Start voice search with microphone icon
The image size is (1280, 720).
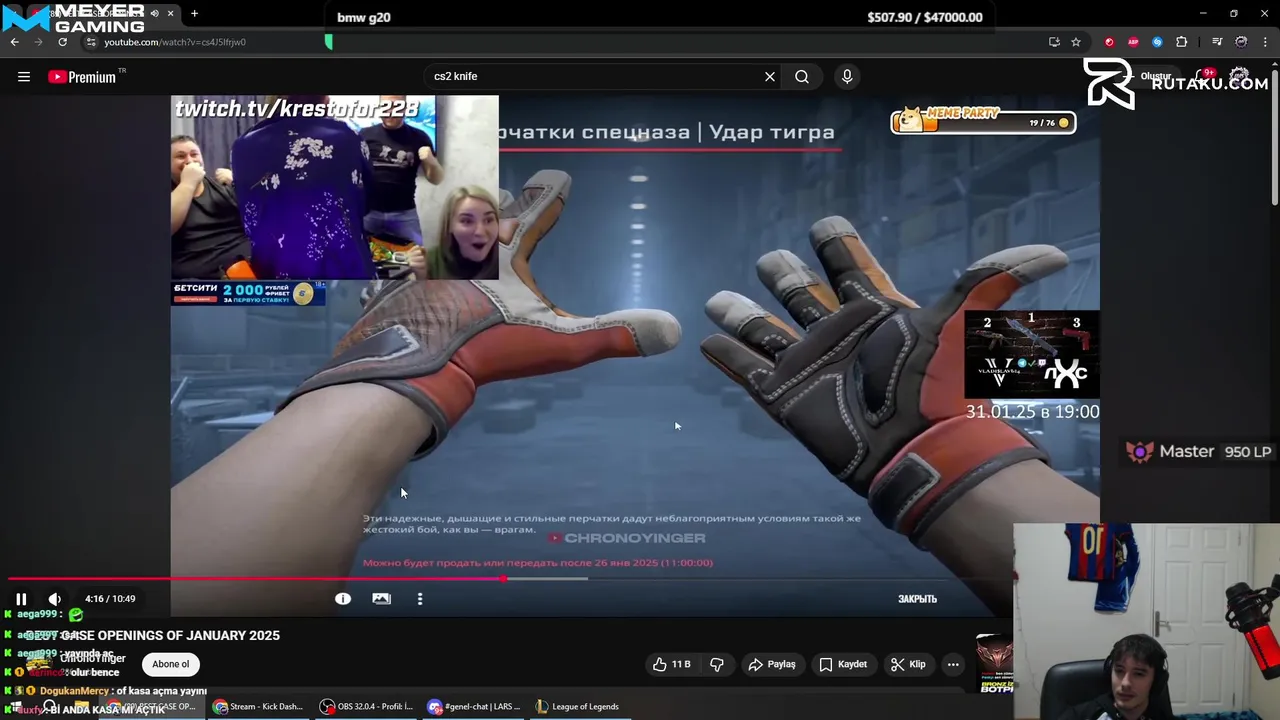847,76
